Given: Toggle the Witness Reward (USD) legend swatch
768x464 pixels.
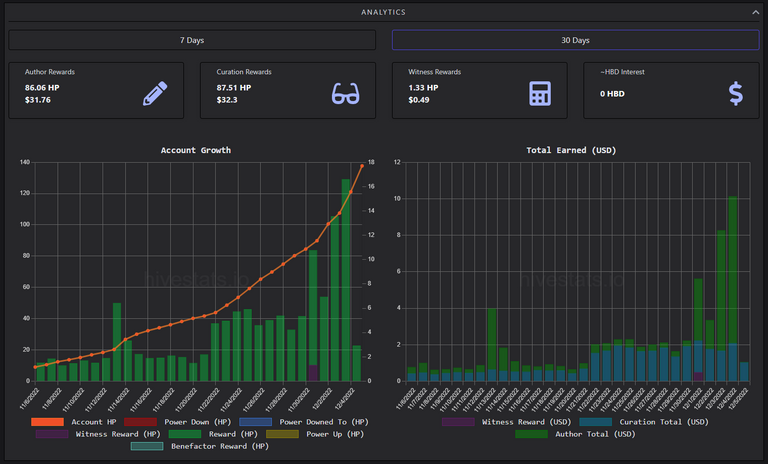Looking at the screenshot, I should 458,422.
